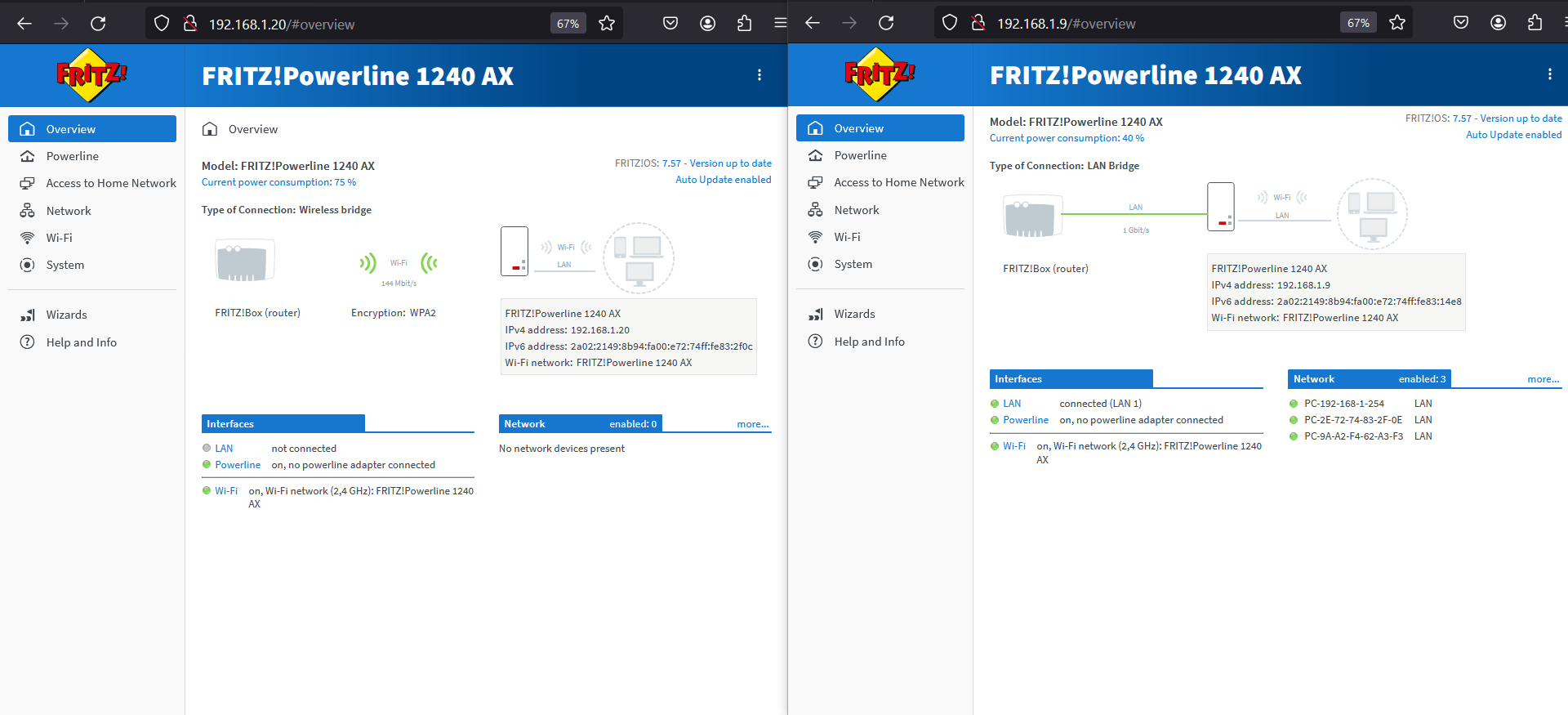Screen dimensions: 1568x715
Task: Click the FRITZ!Box router image in left window
Action: pyautogui.click(x=244, y=261)
